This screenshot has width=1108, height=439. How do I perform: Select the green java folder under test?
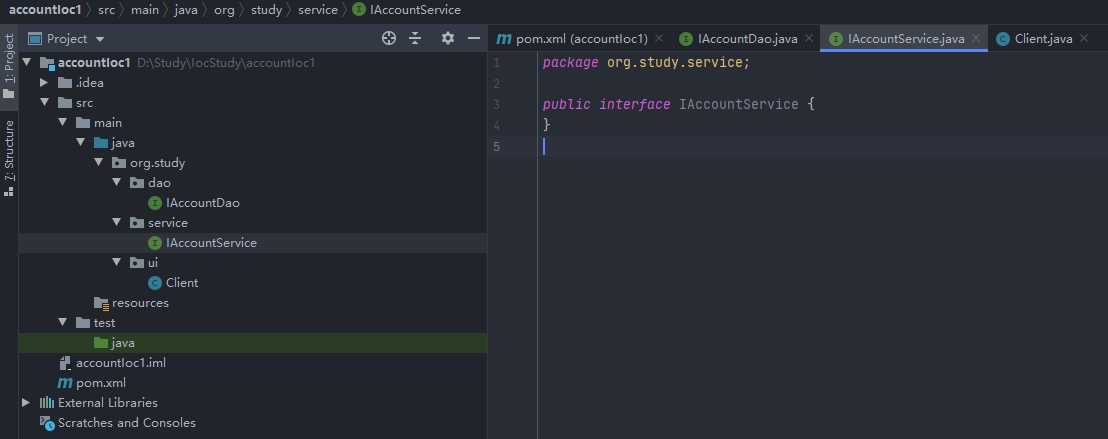[123, 343]
